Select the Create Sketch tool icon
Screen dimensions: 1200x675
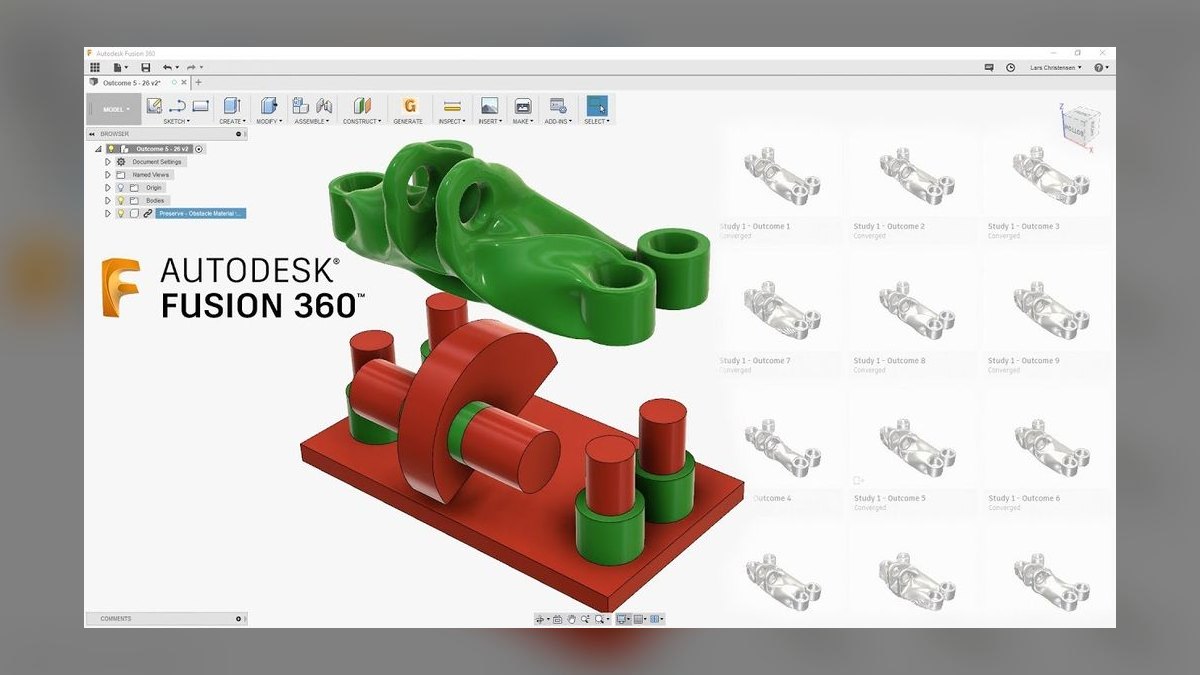(x=154, y=105)
